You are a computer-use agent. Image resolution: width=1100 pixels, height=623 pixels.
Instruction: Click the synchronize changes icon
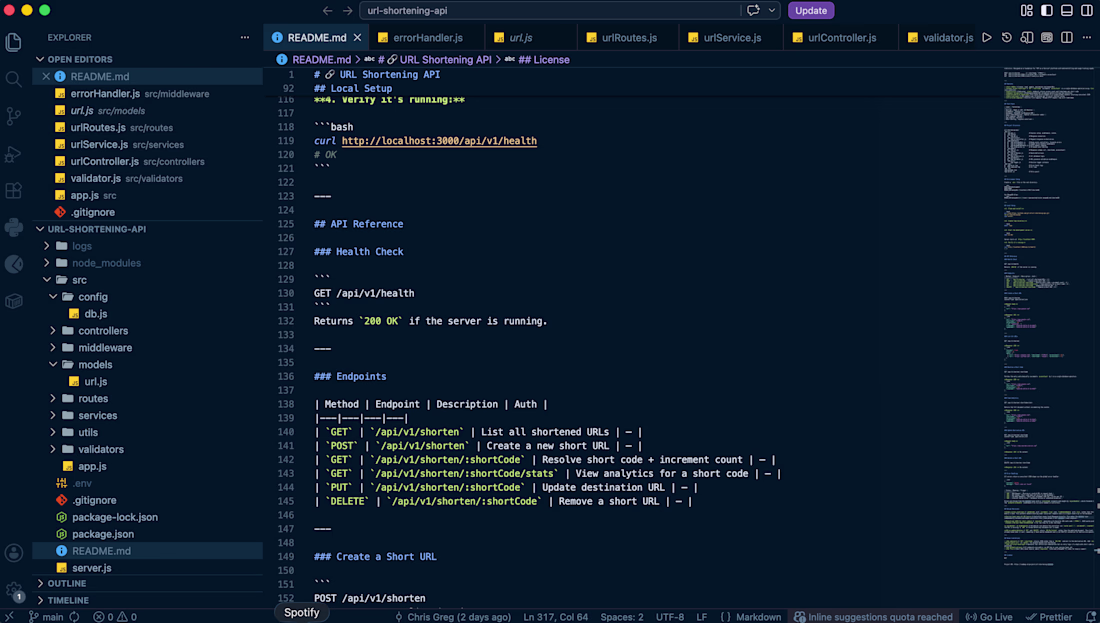click(x=74, y=617)
